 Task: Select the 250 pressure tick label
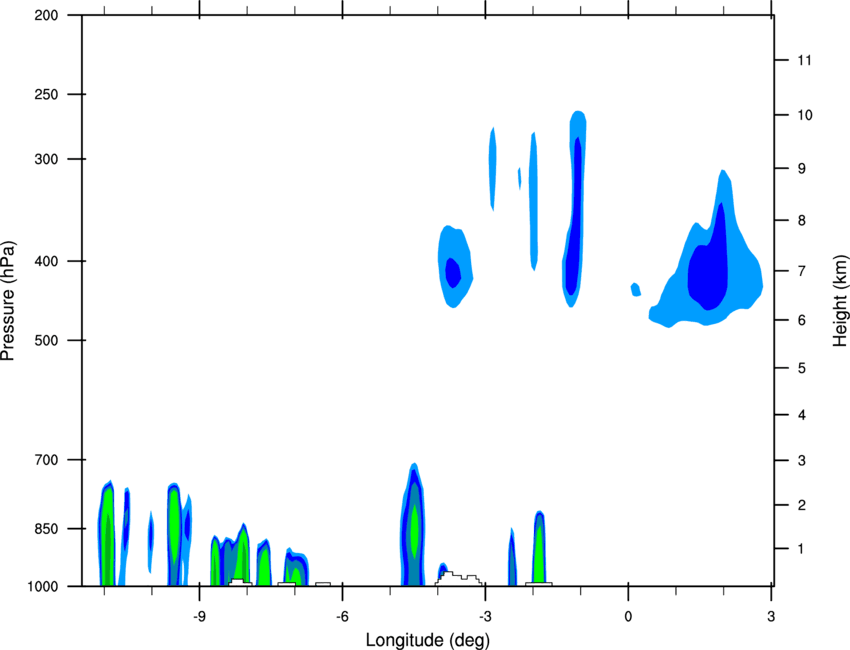[46, 94]
